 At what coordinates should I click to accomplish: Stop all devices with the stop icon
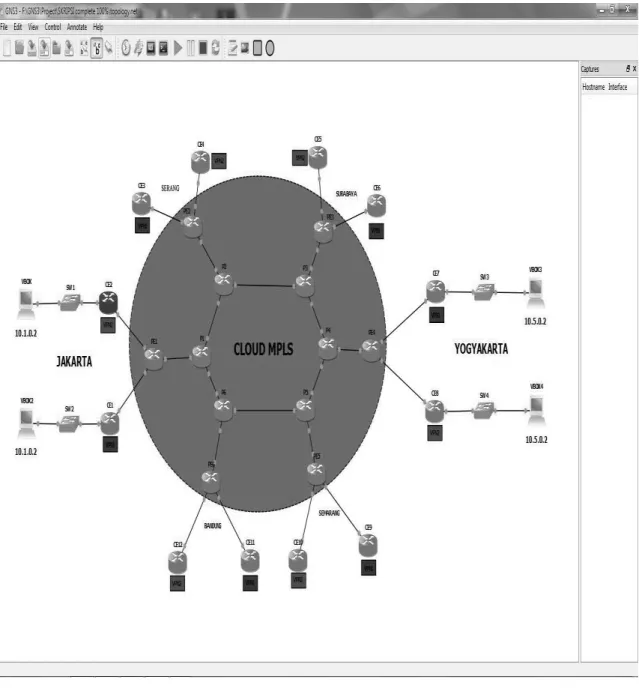point(203,48)
